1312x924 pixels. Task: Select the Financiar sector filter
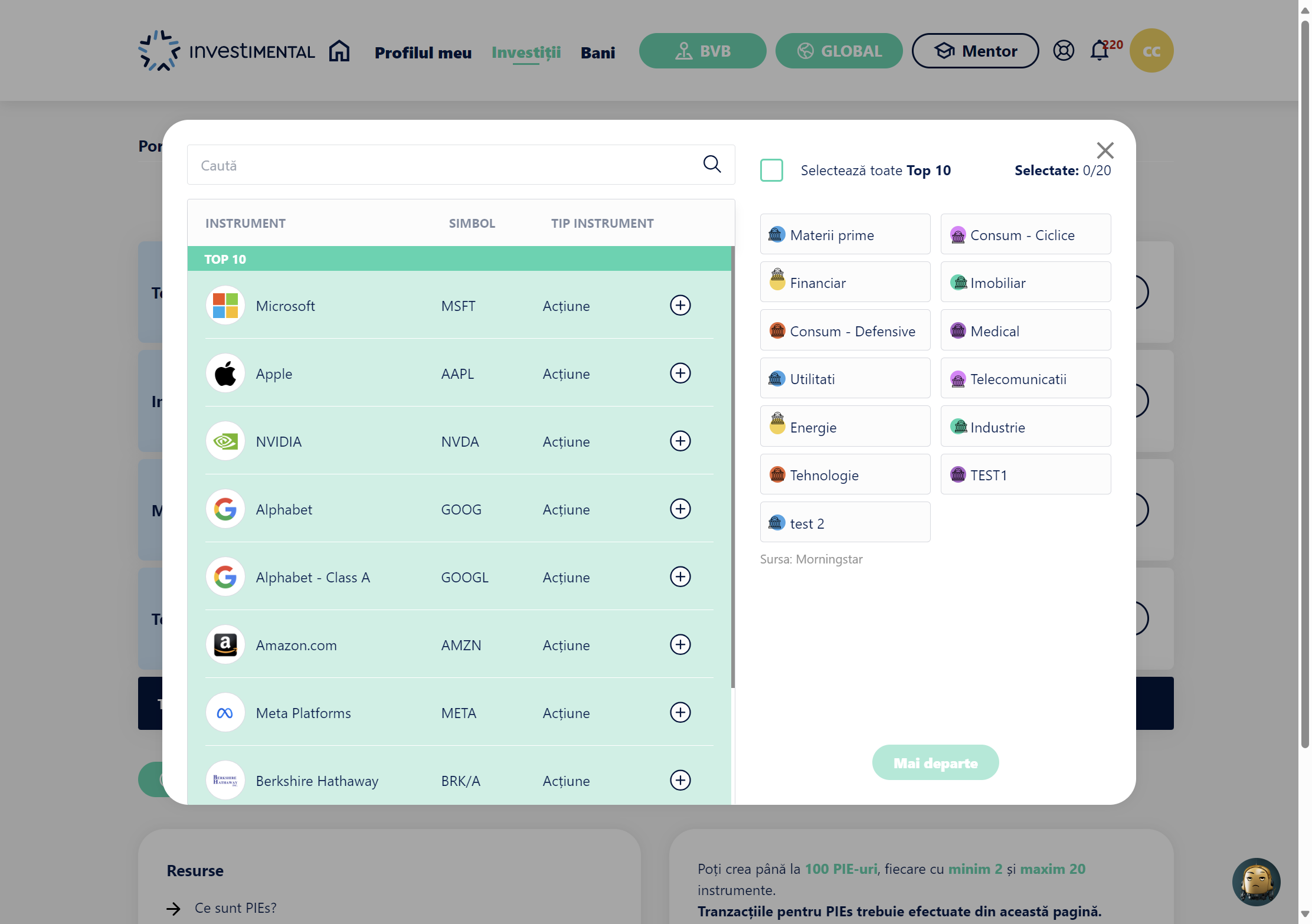click(x=845, y=282)
